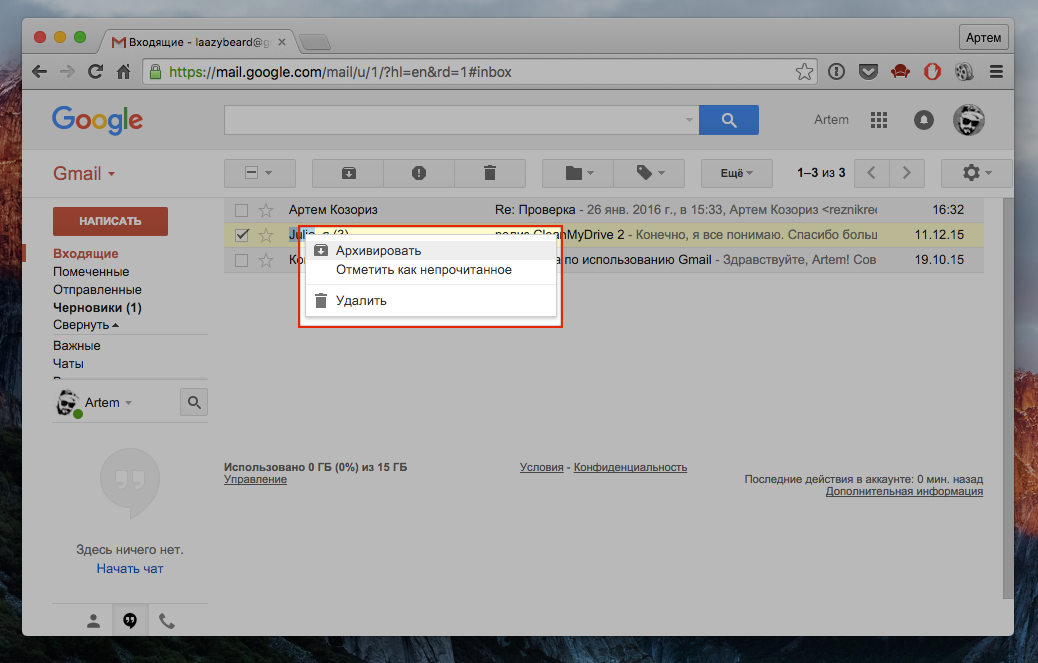Click the Archive icon in the toolbar
This screenshot has height=663, width=1038.
coord(348,173)
